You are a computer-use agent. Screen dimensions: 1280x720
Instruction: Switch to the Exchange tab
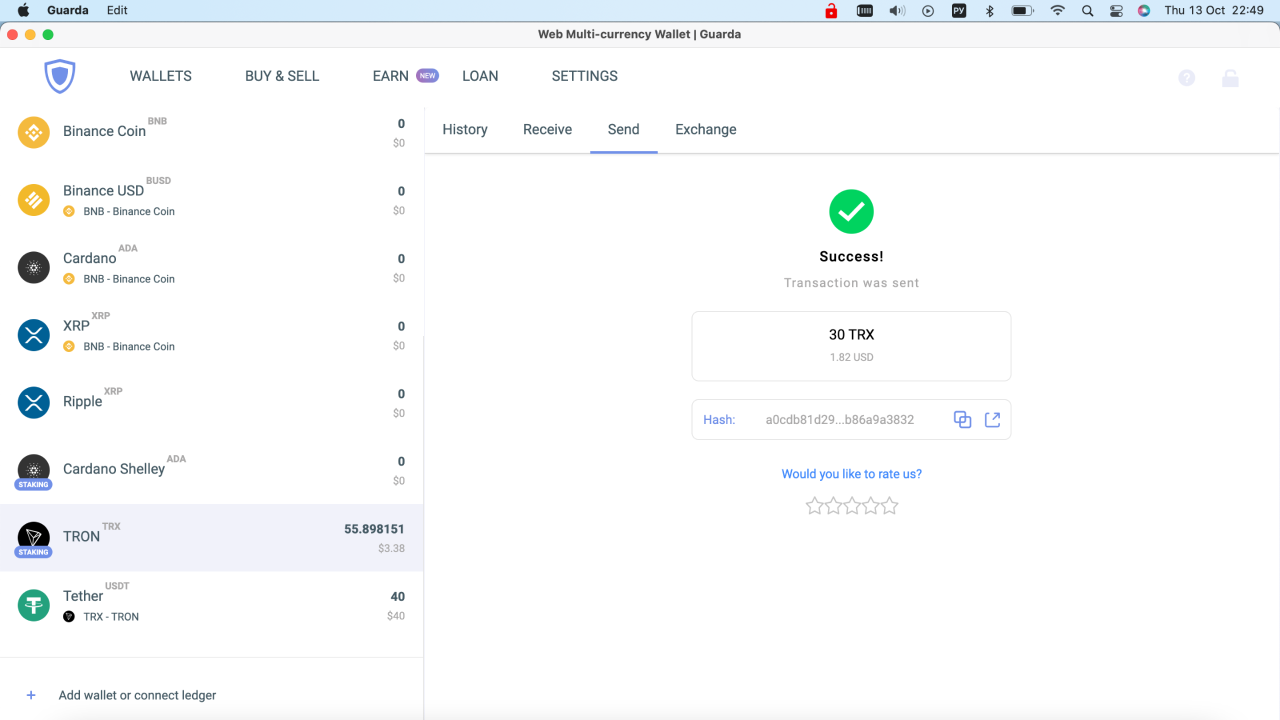click(705, 129)
